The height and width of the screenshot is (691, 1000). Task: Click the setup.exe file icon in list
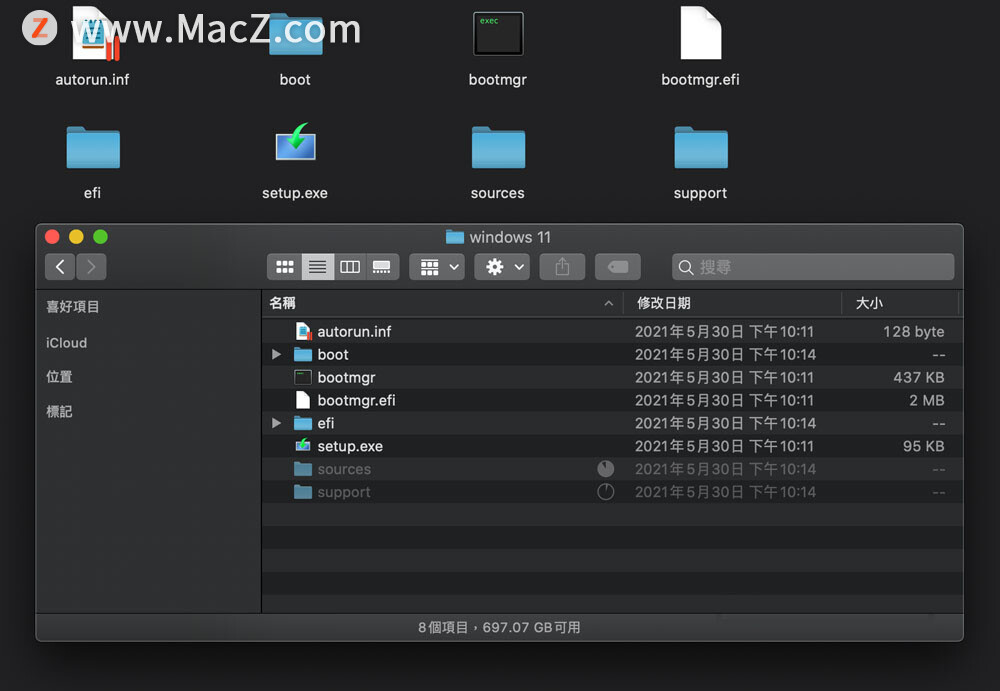tap(303, 445)
